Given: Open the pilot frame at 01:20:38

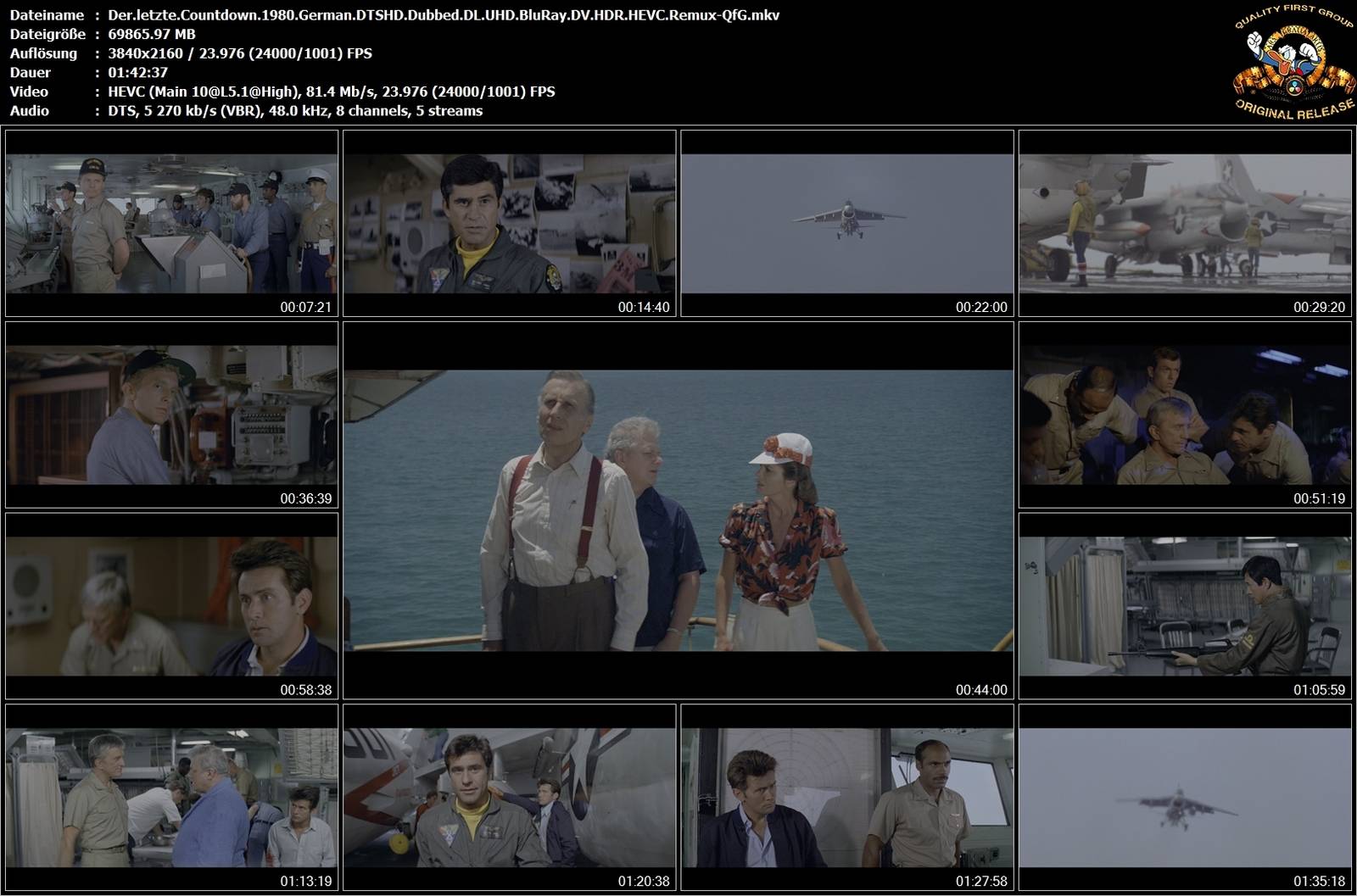Looking at the screenshot, I should pos(509,797).
